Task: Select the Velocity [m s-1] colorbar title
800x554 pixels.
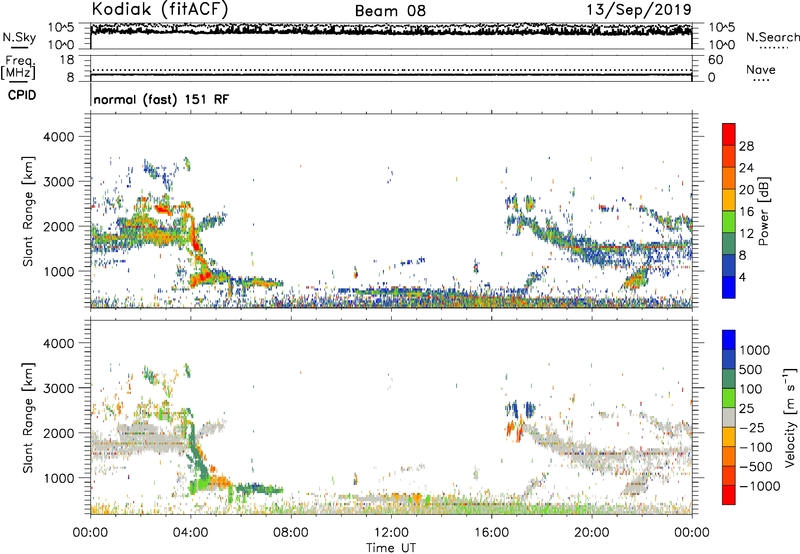Action: click(789, 417)
